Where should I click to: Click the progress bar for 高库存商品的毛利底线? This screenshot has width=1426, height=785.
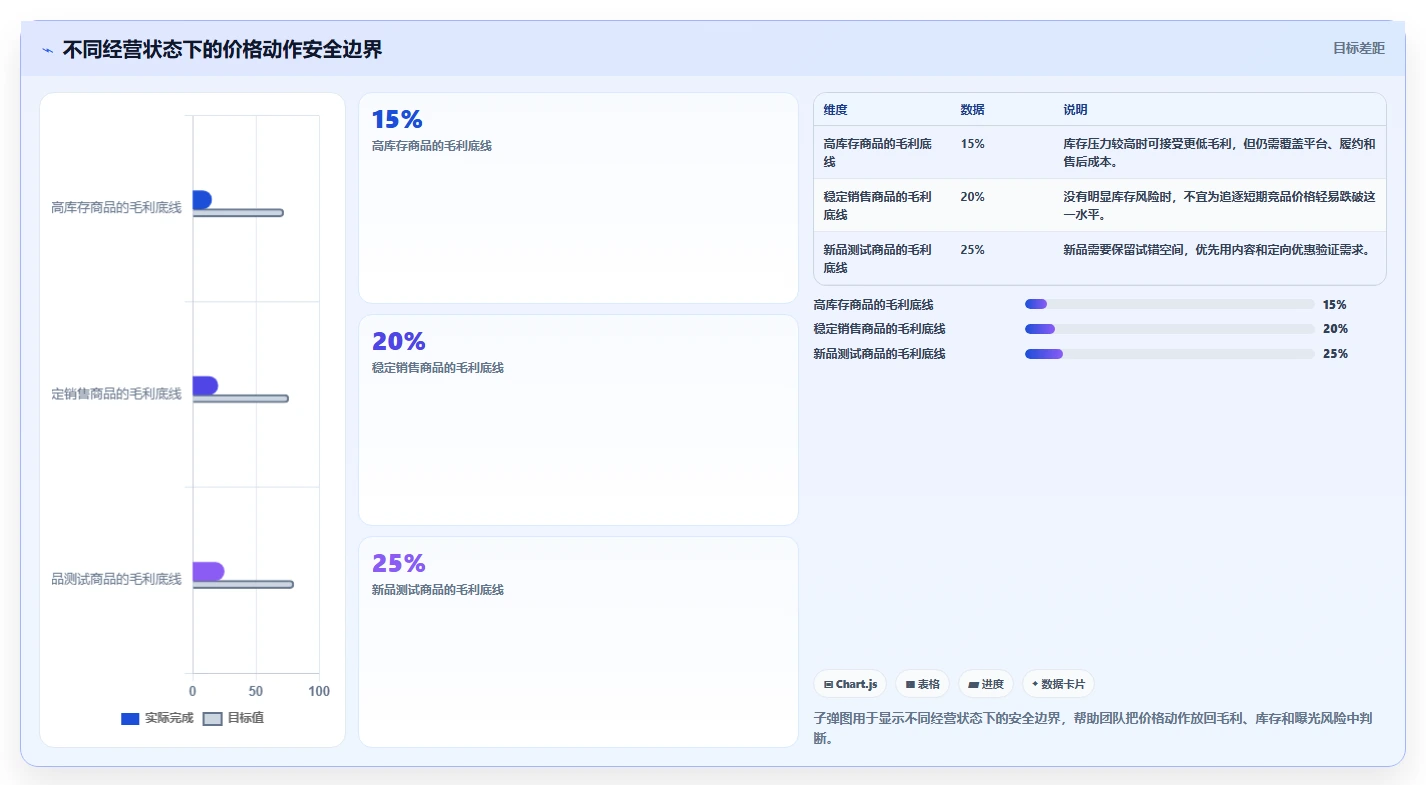(x=1169, y=304)
